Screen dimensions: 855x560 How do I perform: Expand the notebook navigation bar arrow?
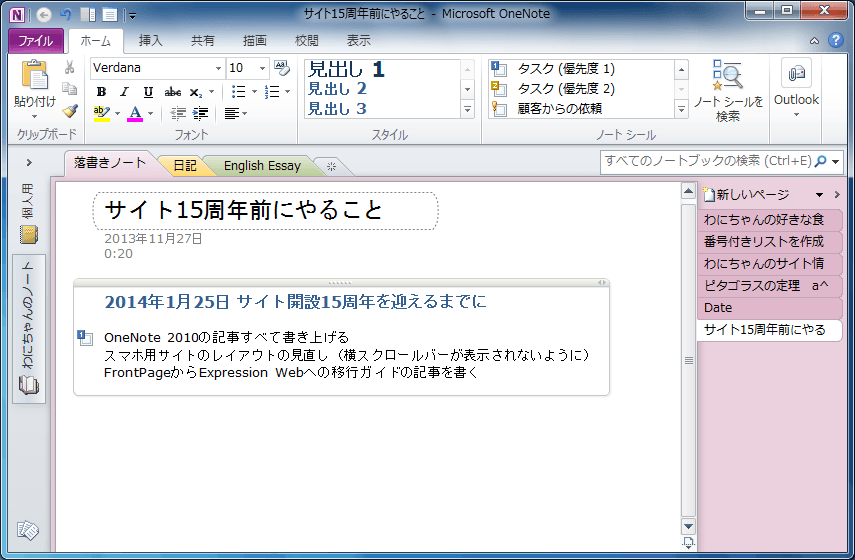pyautogui.click(x=29, y=162)
